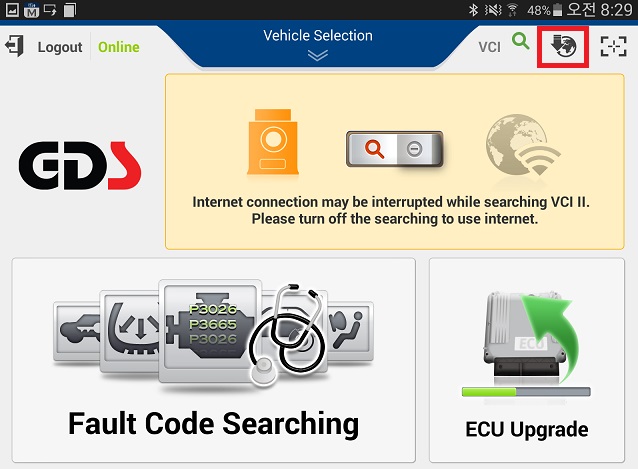Click the stethoscope diagnostic icon
This screenshot has width=638, height=469.
[287, 334]
